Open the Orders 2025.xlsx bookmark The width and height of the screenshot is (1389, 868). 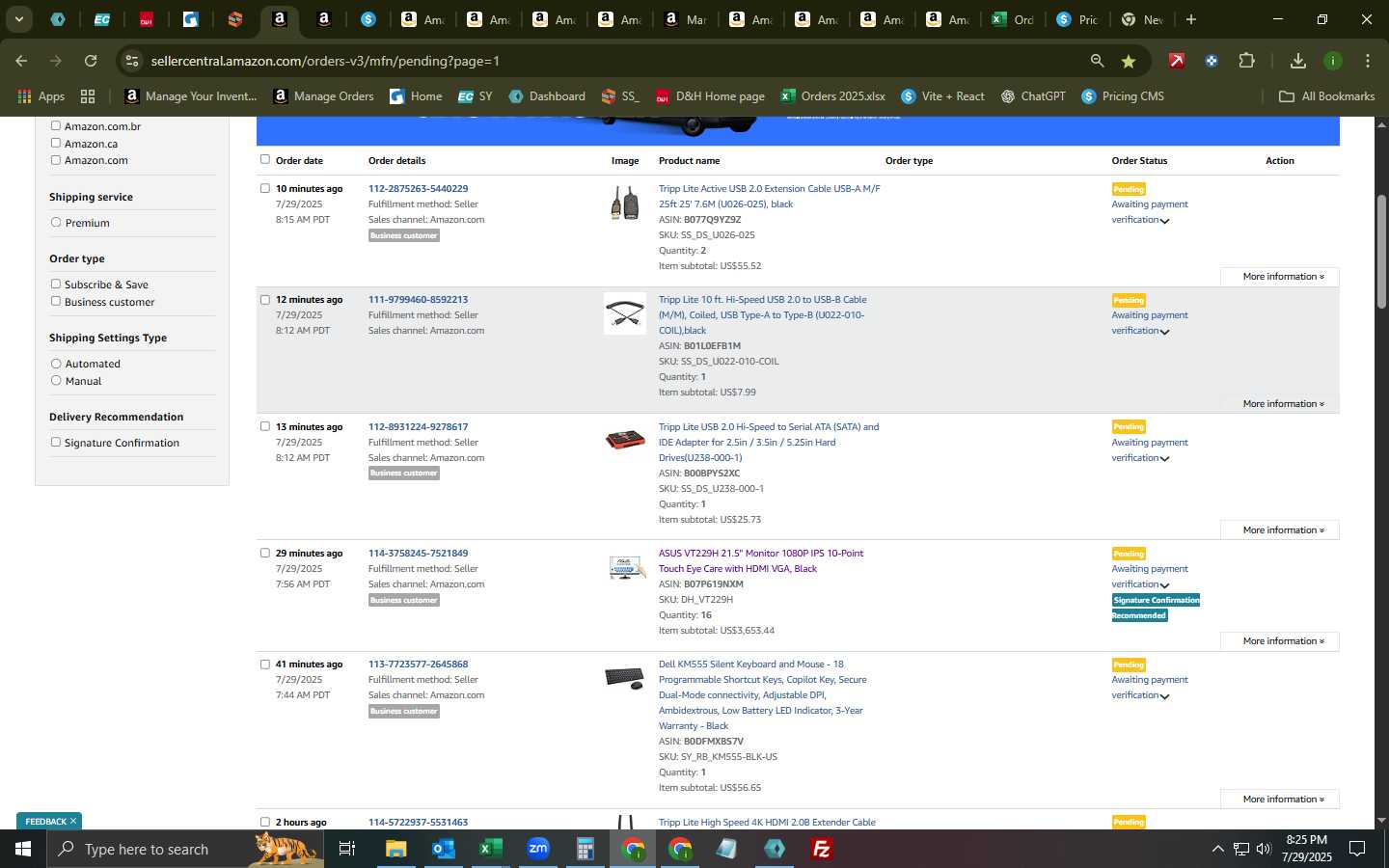click(x=833, y=96)
